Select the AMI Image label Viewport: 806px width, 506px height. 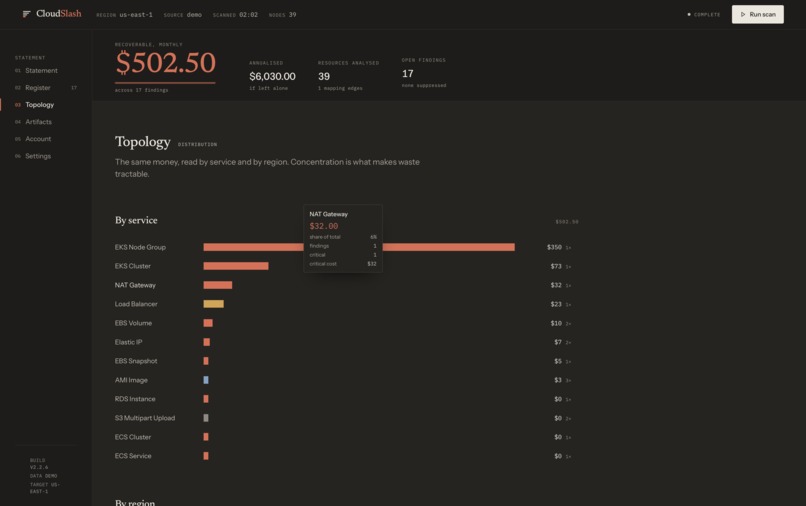pos(131,380)
